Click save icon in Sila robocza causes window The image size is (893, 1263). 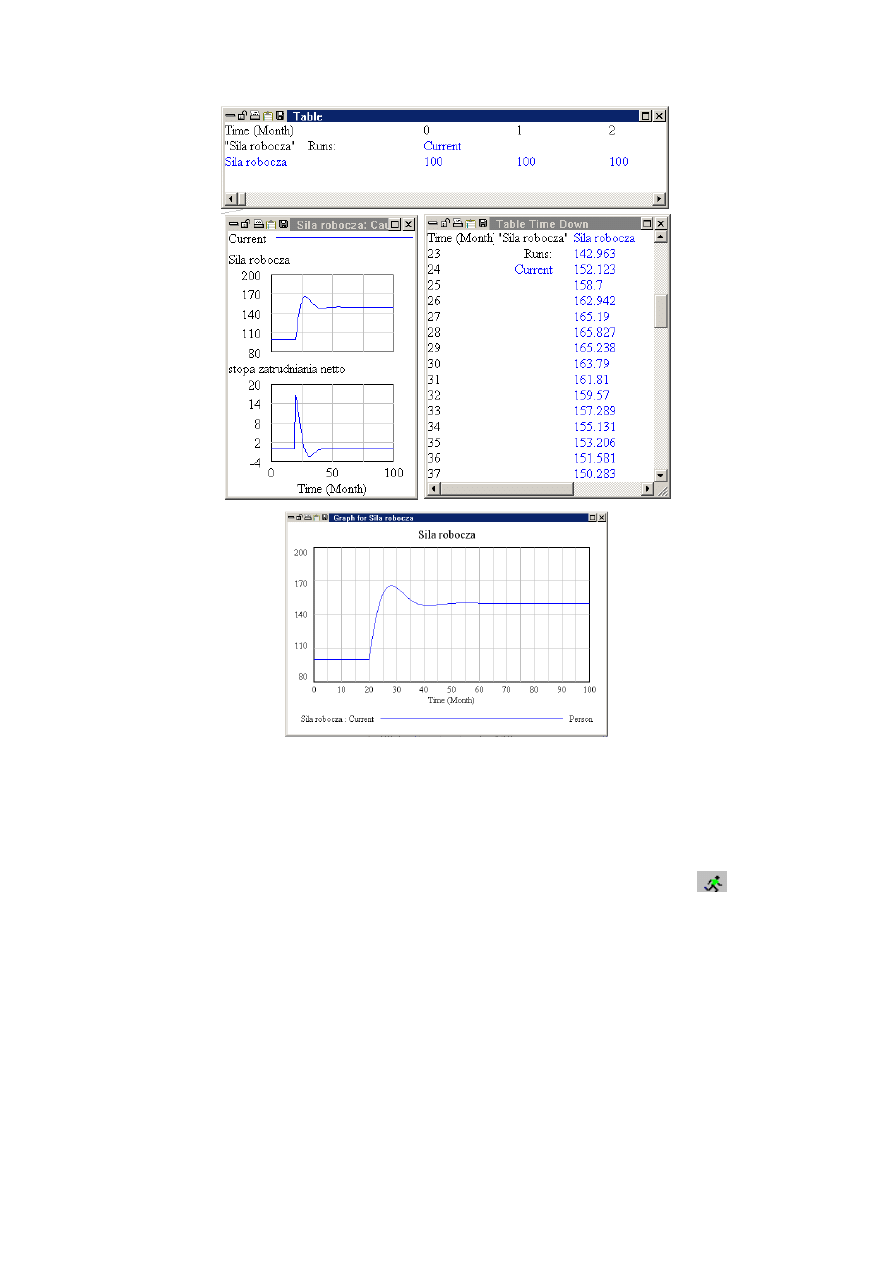(284, 224)
